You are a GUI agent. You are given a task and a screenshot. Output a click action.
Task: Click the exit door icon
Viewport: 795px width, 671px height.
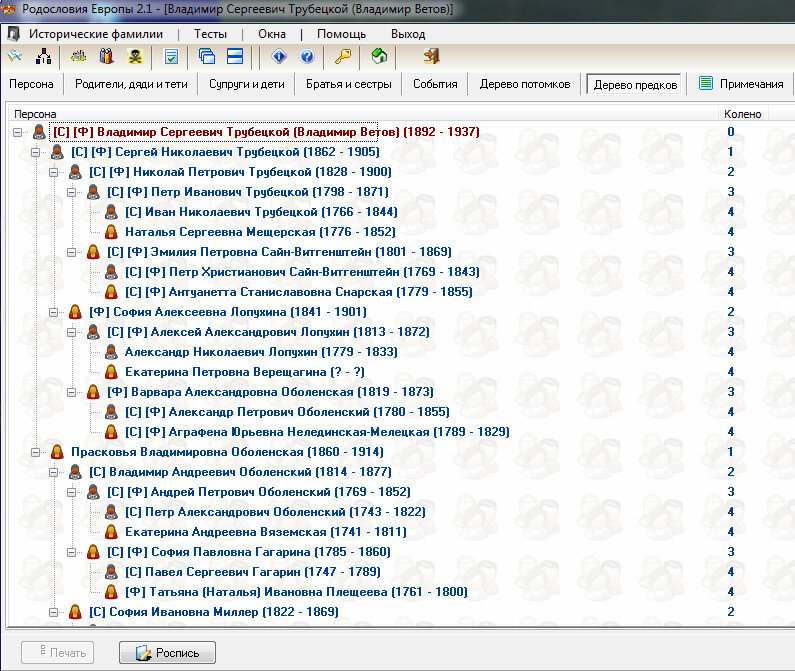[x=431, y=56]
